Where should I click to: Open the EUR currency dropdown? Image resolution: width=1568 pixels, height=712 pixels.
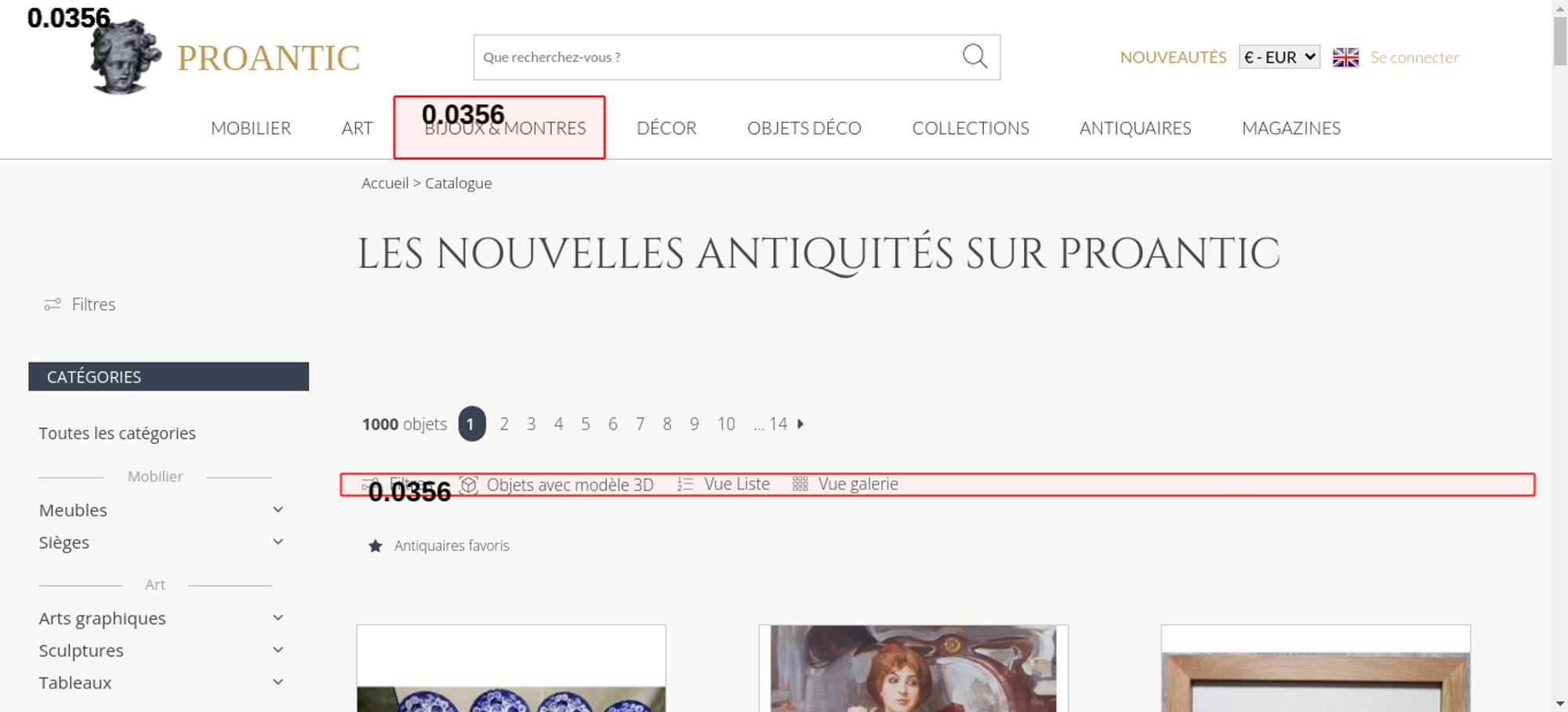point(1279,57)
